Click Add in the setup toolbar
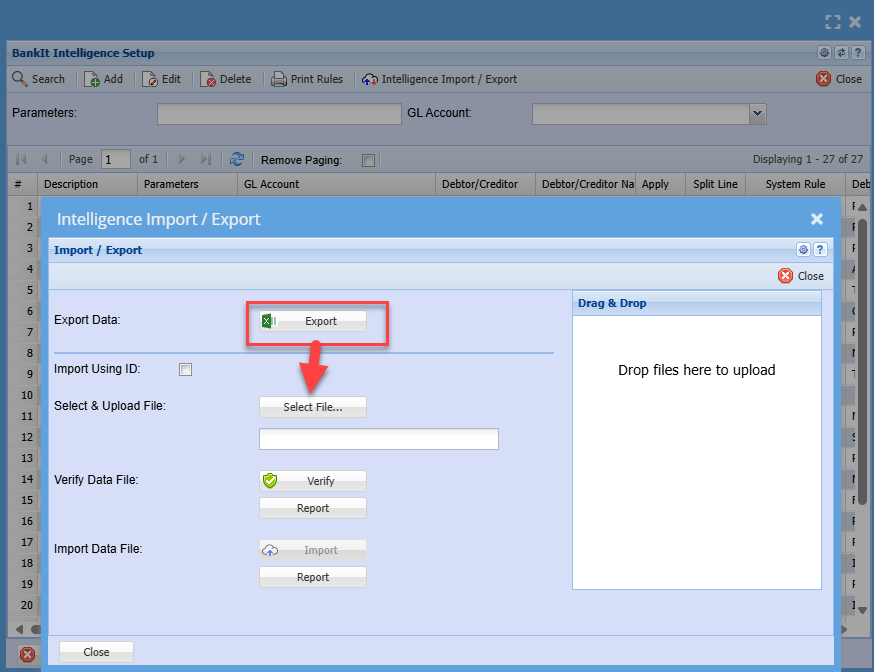This screenshot has height=672, width=874. (104, 79)
